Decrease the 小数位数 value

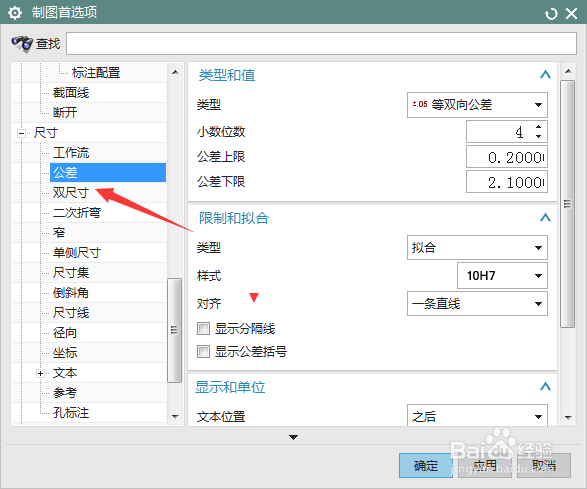click(x=538, y=136)
